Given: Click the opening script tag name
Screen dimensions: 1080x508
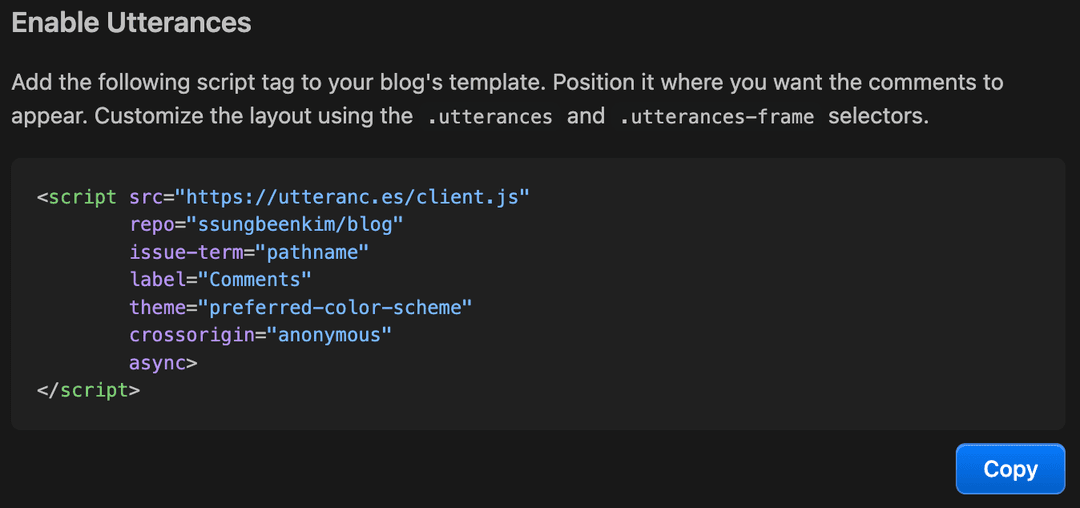Looking at the screenshot, I should coord(82,197).
